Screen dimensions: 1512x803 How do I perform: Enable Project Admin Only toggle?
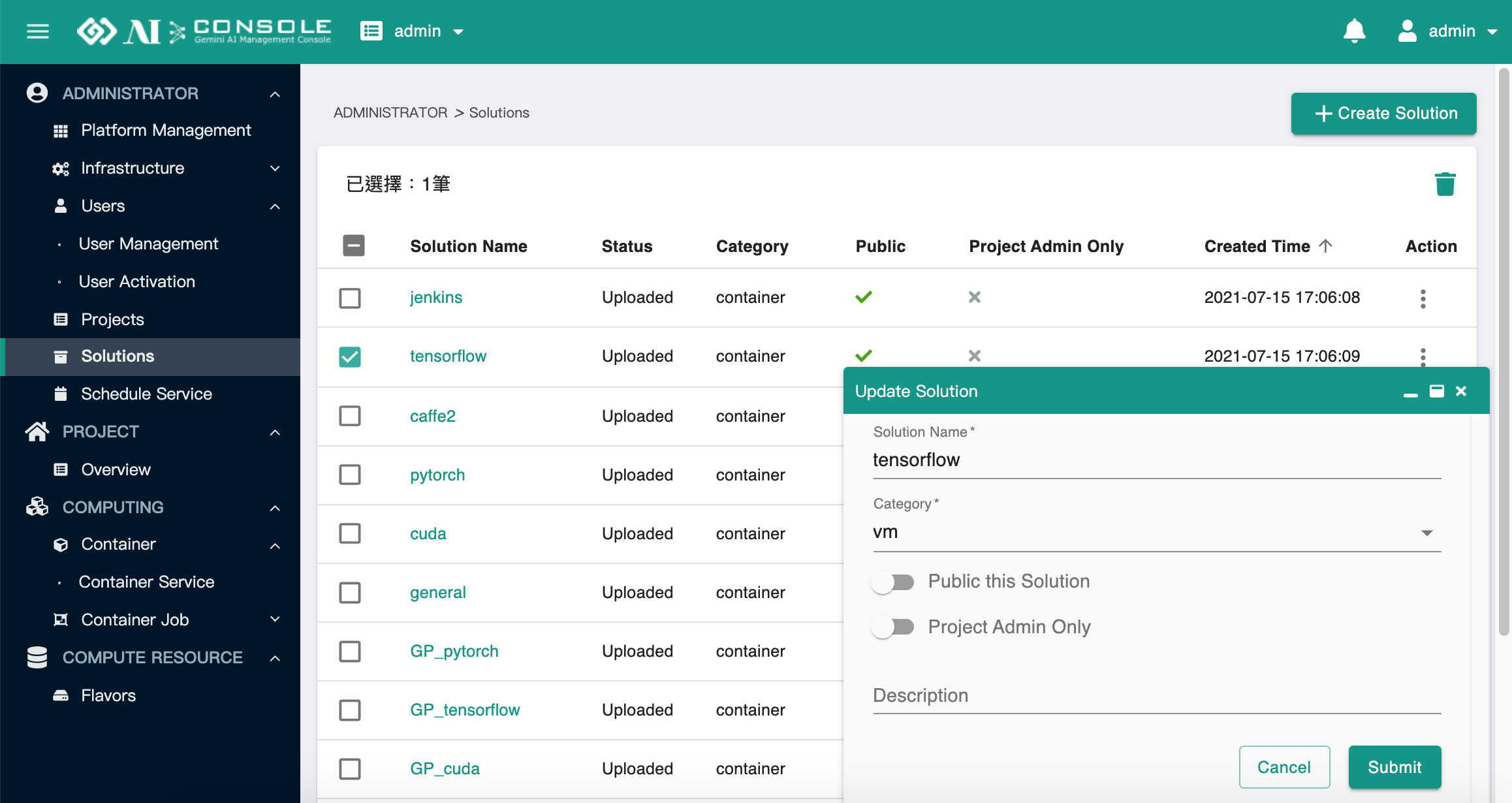click(x=892, y=627)
